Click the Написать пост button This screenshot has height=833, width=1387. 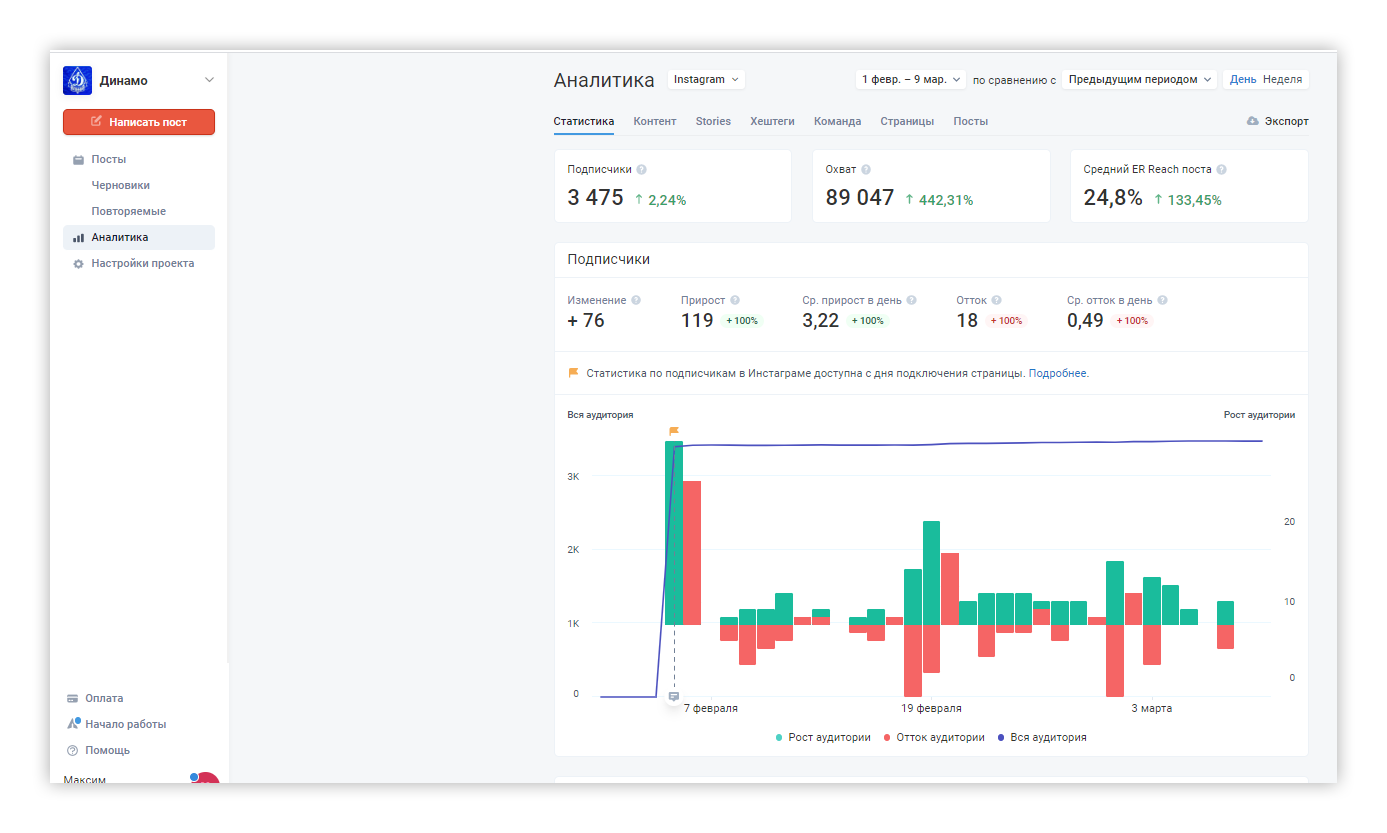[139, 122]
